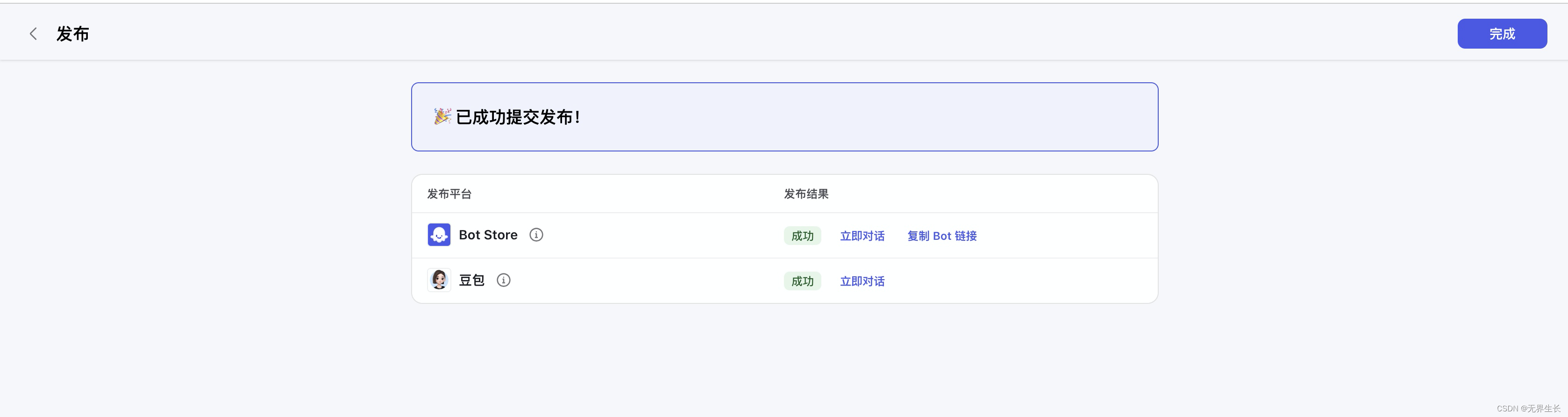Click the party popper celebration emoji
This screenshot has height=417, width=1568.
pos(442,116)
